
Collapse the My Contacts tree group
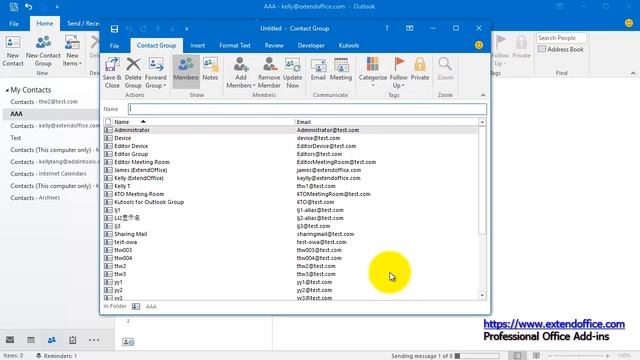pyautogui.click(x=7, y=90)
